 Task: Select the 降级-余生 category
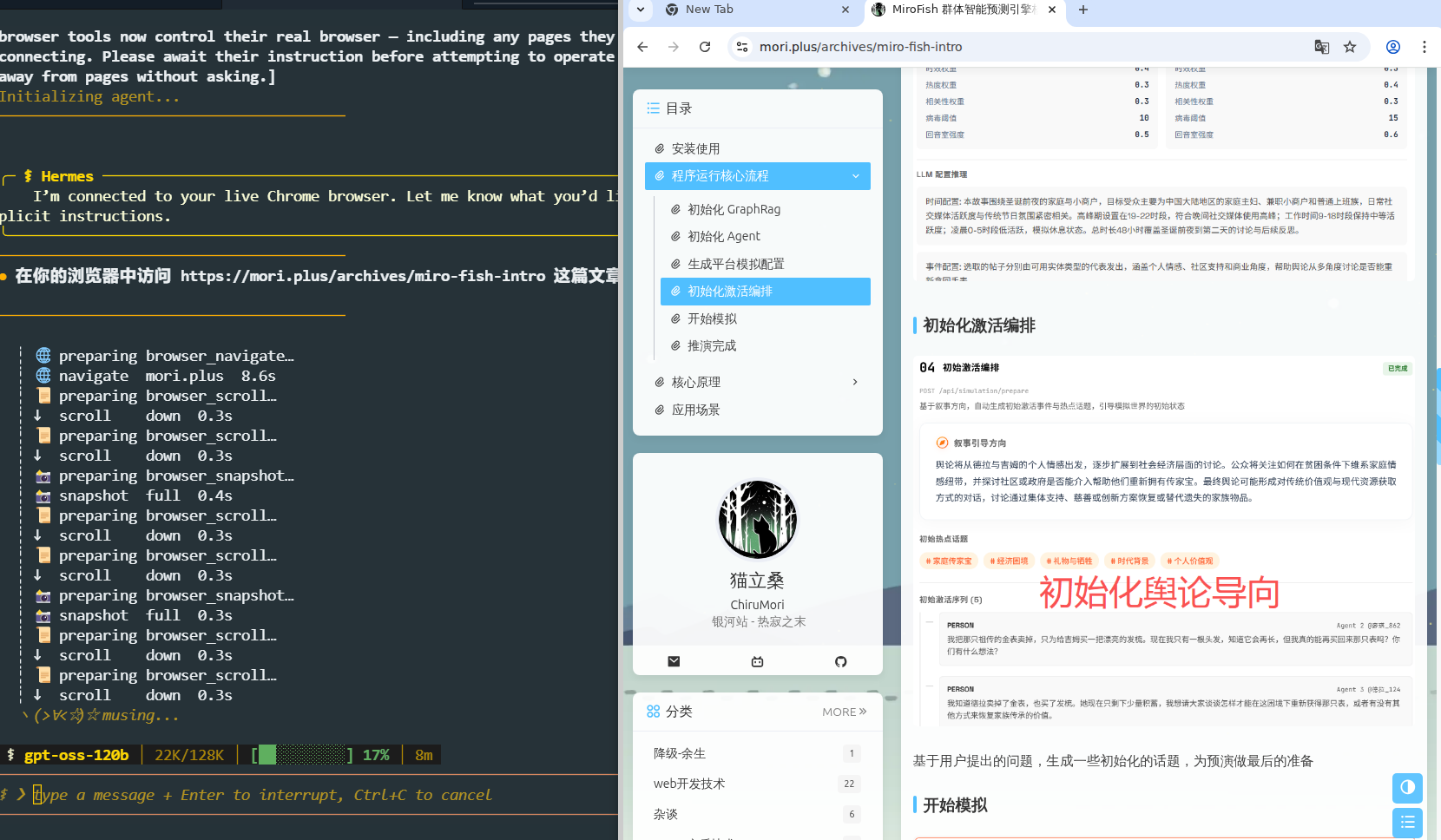[x=678, y=753]
